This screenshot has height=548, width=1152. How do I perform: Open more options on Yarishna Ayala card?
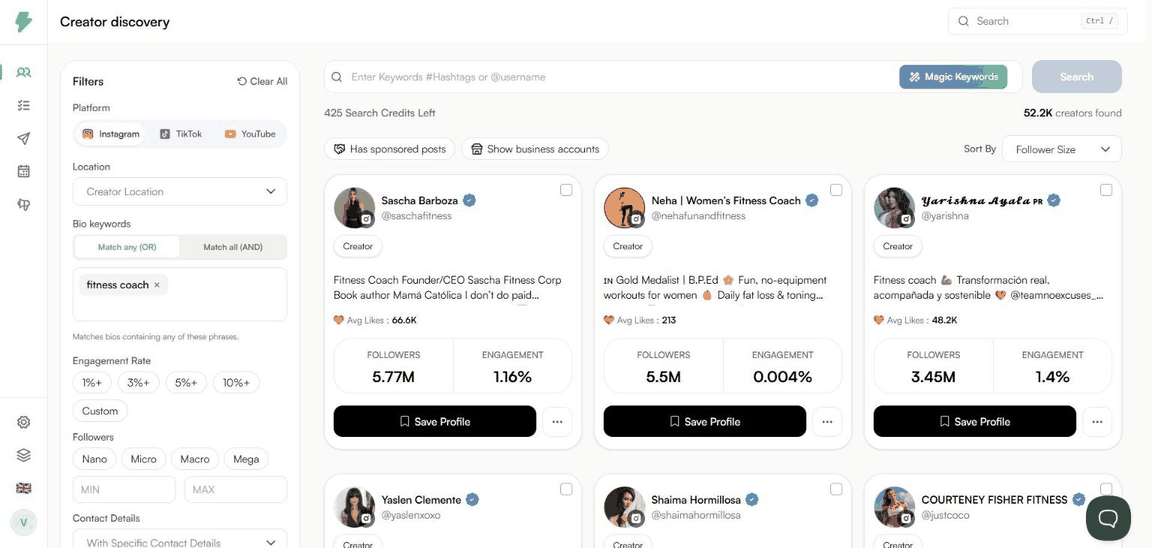coord(1097,422)
